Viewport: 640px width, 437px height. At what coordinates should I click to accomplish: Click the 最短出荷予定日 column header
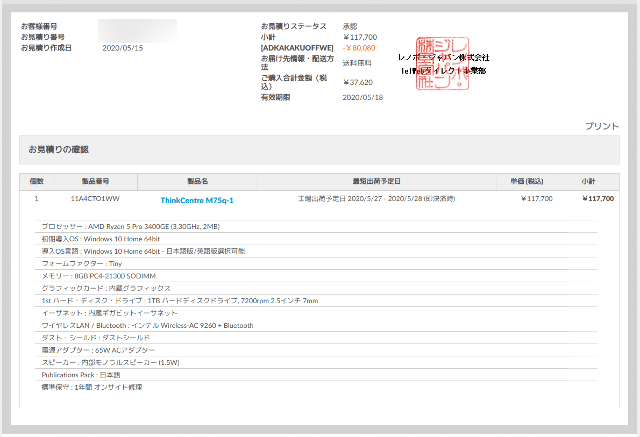click(376, 181)
